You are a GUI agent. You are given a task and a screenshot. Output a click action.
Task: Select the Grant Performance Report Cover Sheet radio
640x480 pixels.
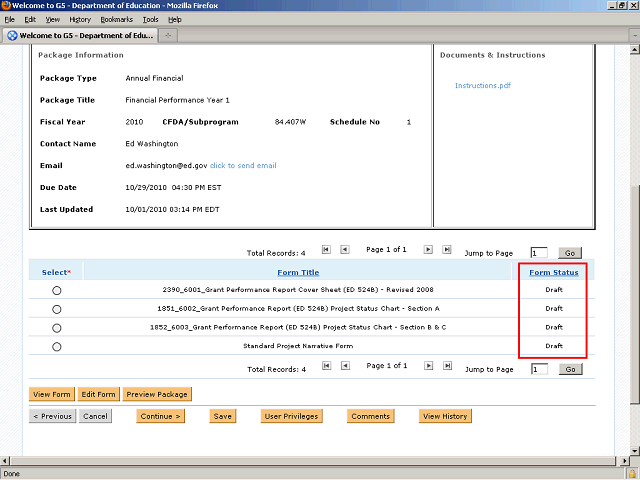coord(57,291)
